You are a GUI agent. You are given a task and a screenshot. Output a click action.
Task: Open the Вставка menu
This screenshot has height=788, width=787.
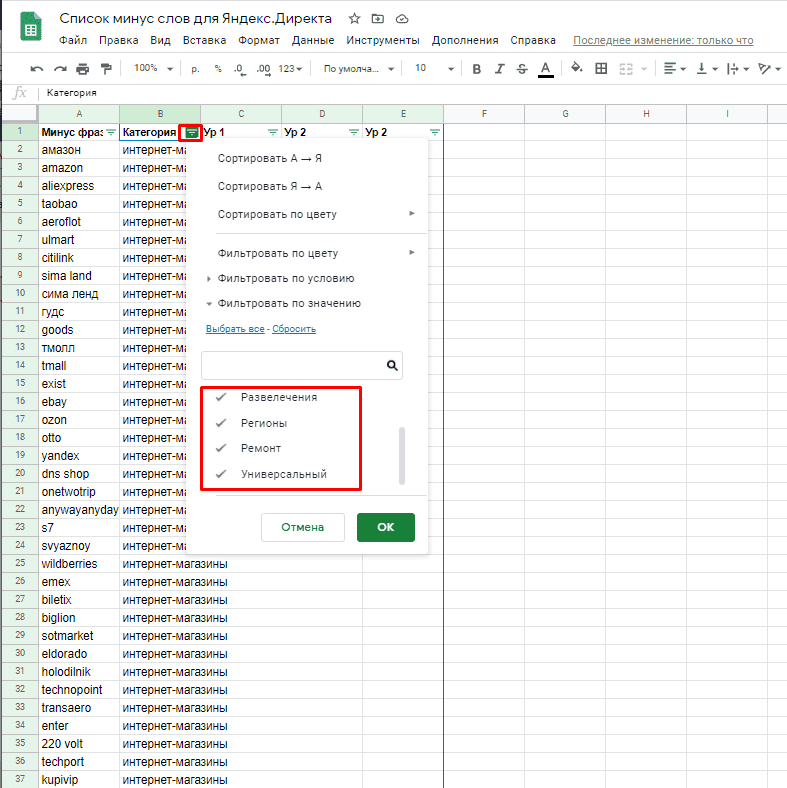coord(204,40)
